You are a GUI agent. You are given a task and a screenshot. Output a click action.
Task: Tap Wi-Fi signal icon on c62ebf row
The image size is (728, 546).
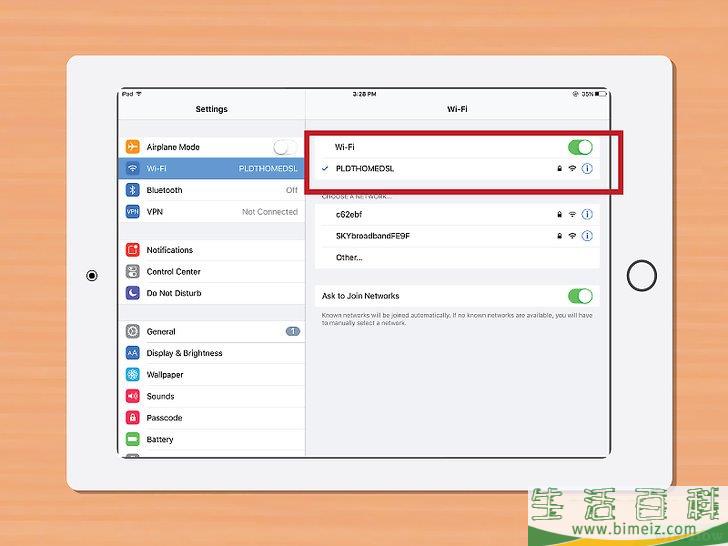[572, 214]
